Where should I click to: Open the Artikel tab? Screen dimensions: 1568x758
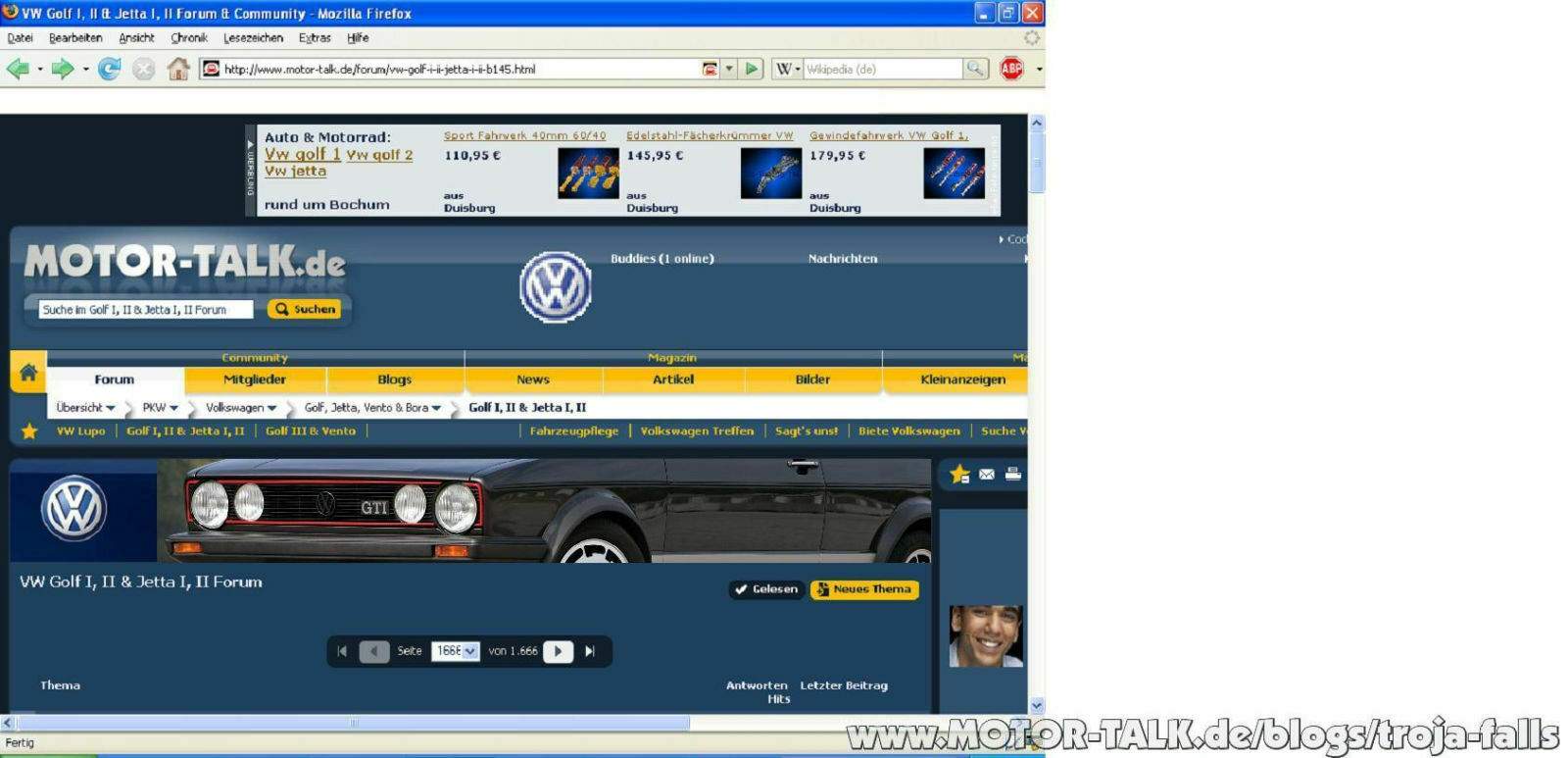673,379
